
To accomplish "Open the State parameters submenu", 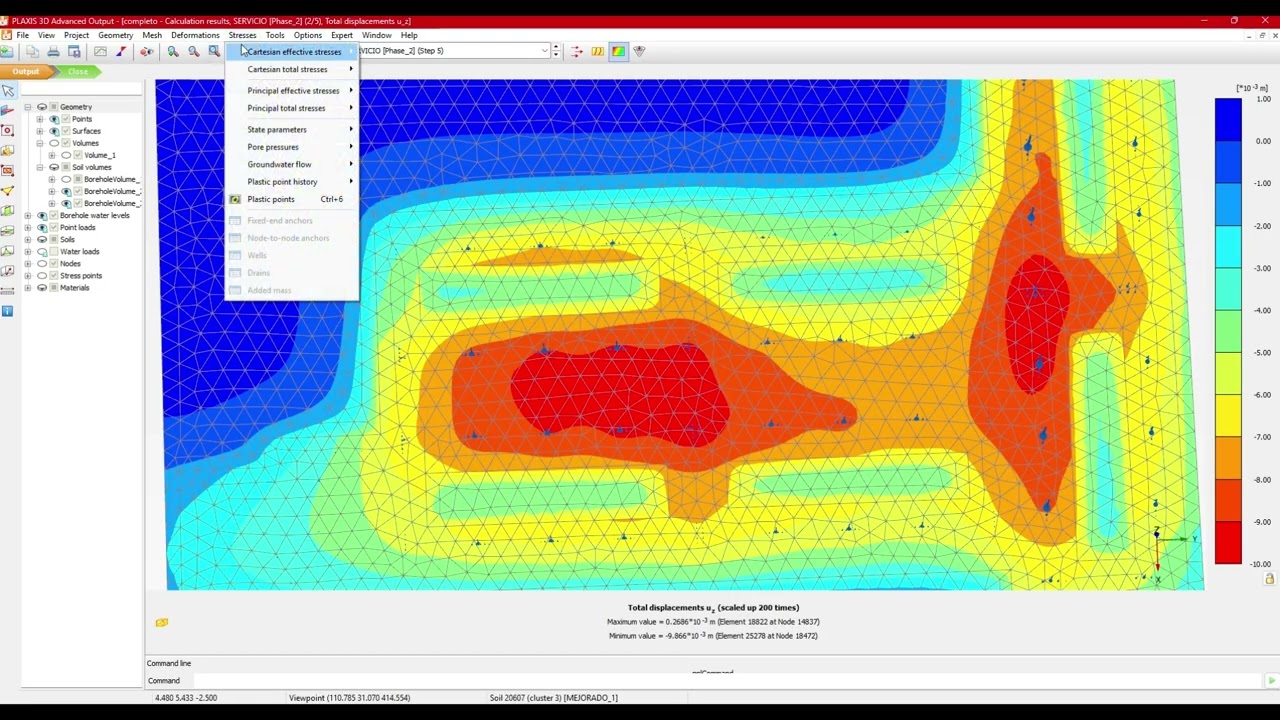I will 291,129.
